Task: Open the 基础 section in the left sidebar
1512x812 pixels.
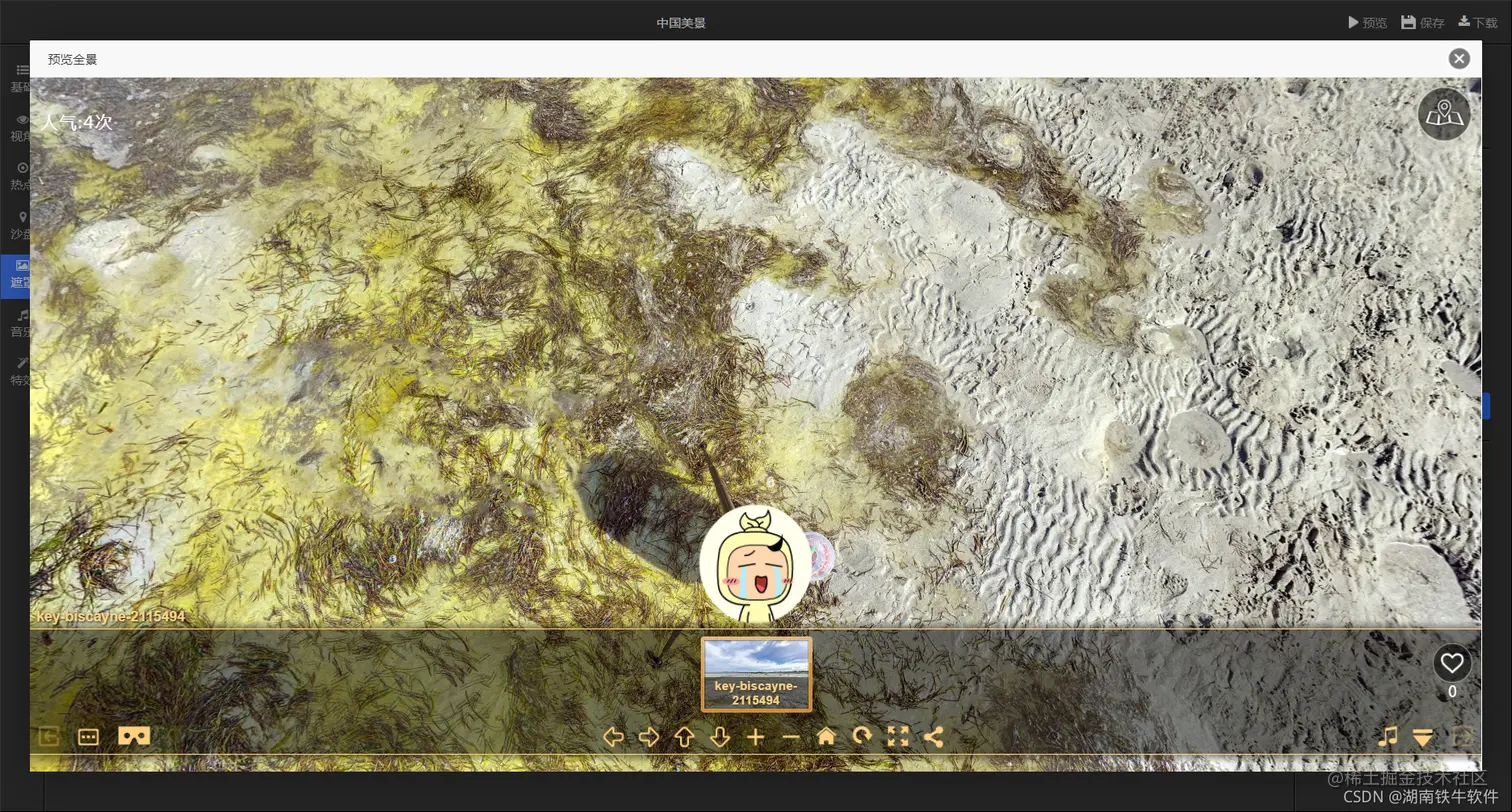Action: coord(20,78)
